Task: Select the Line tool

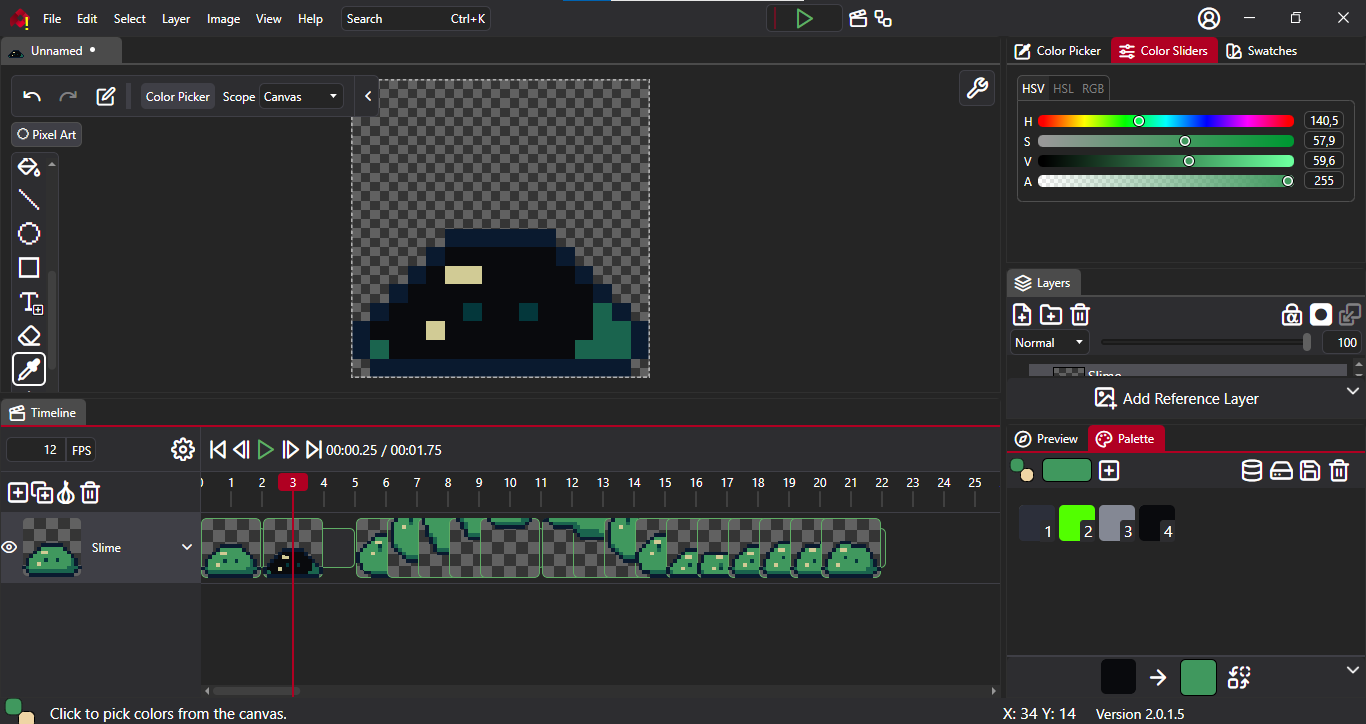Action: tap(29, 200)
